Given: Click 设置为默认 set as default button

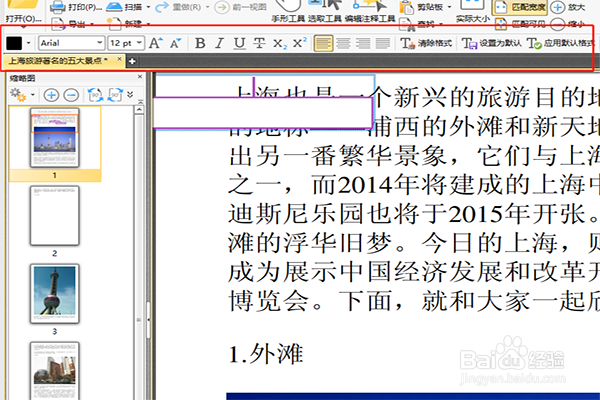Looking at the screenshot, I should [491, 43].
